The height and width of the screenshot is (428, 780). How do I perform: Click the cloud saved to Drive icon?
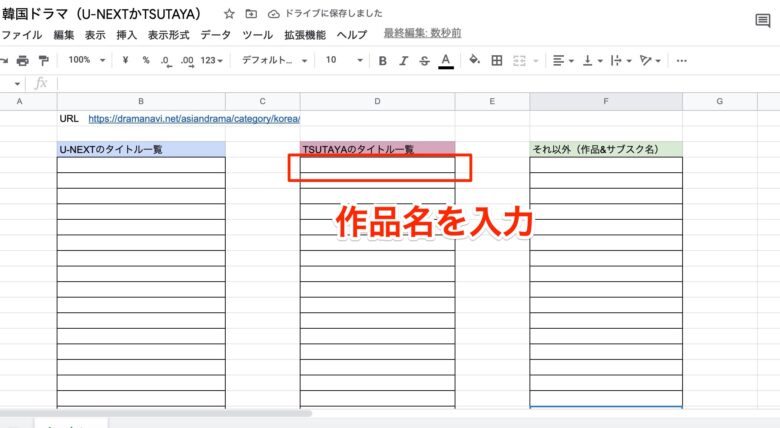click(x=274, y=14)
